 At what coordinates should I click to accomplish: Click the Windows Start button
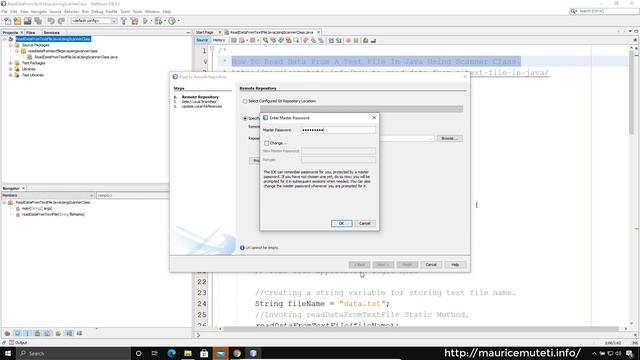click(x=8, y=353)
